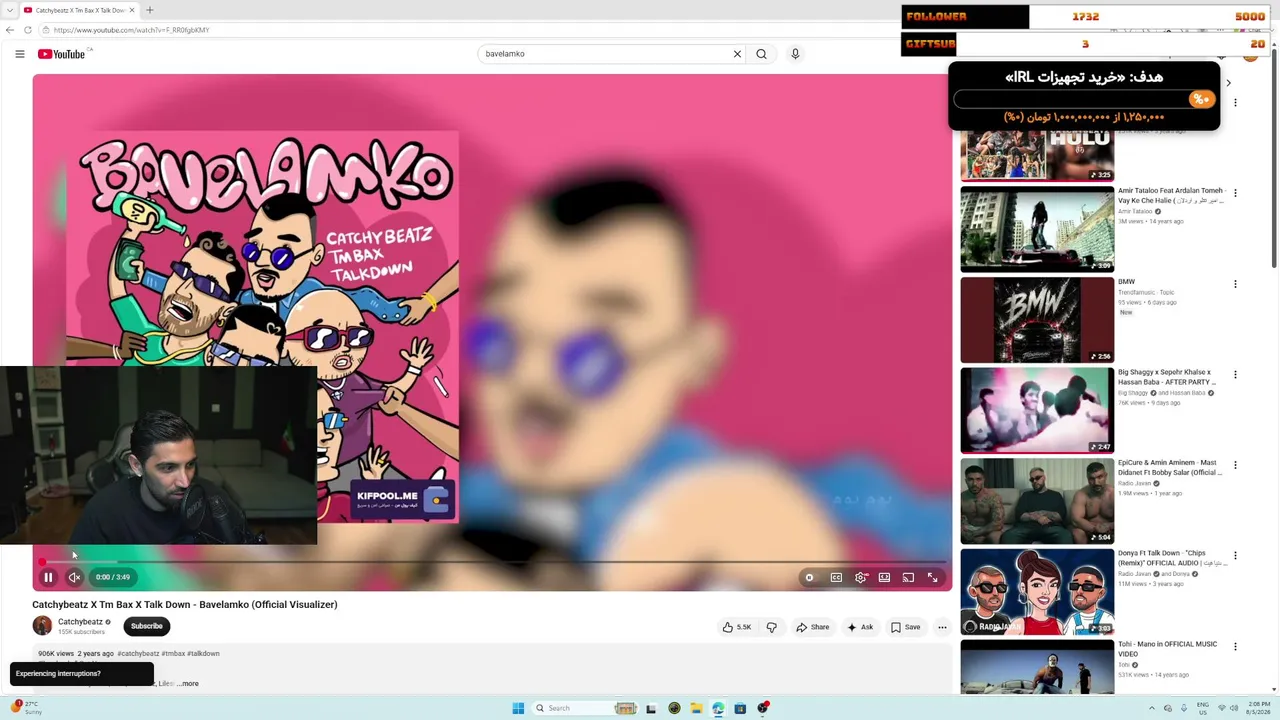Go to the YouTube home logo
Image resolution: width=1280 pixels, height=720 pixels.
(62, 54)
